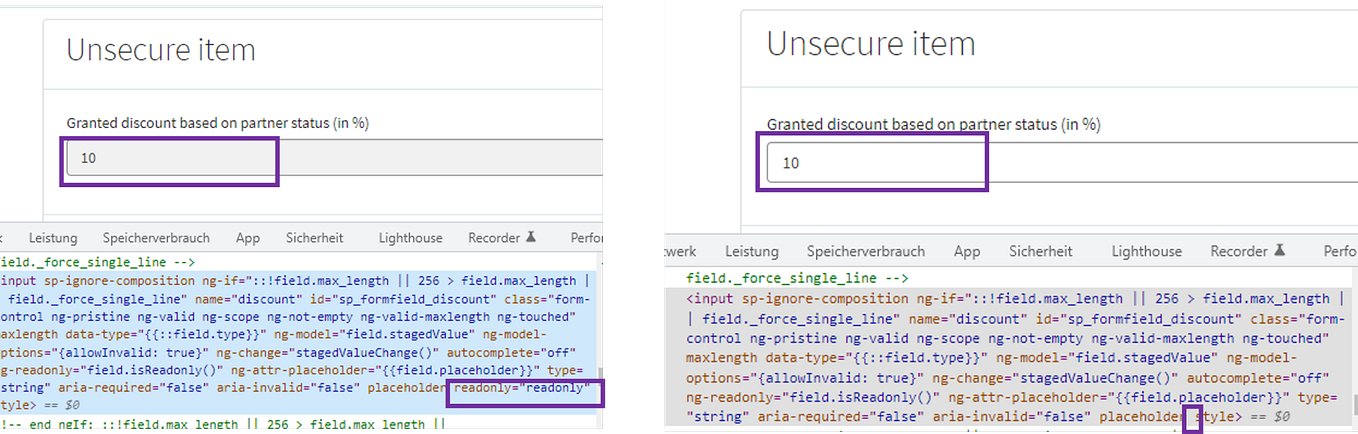Viewport: 1358px width, 434px height.
Task: Switch to App tab in left DevTools
Action: [x=248, y=237]
